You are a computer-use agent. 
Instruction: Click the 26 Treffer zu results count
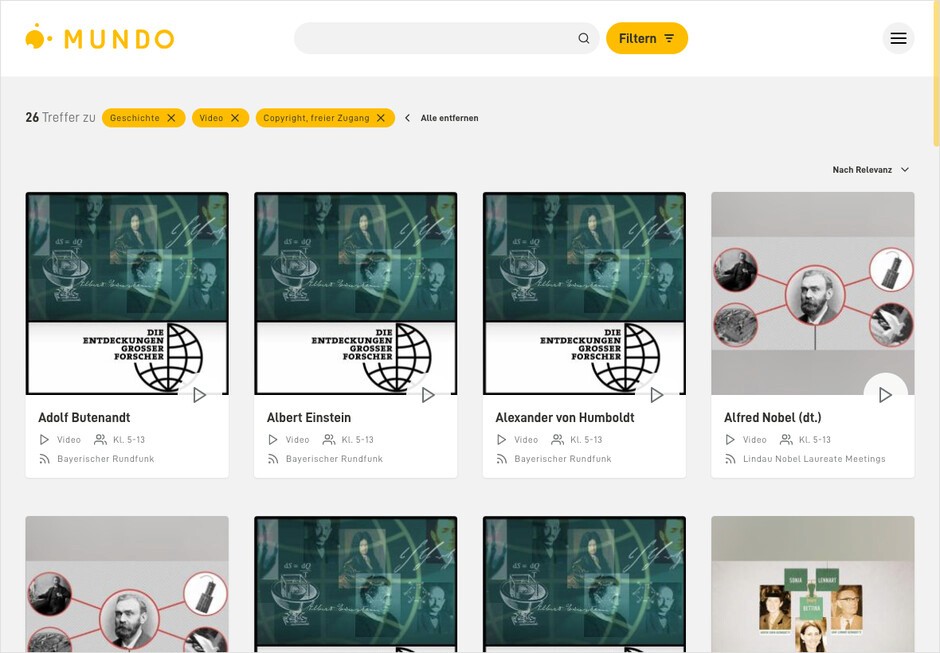[60, 118]
